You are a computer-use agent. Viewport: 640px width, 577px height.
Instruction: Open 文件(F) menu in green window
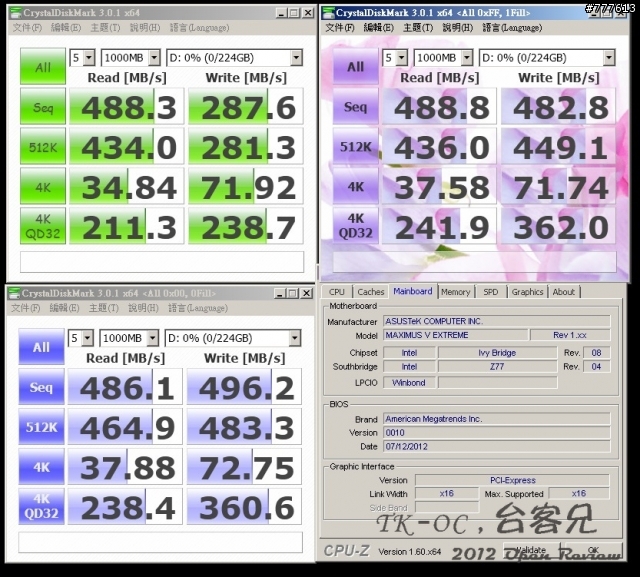pyautogui.click(x=27, y=28)
